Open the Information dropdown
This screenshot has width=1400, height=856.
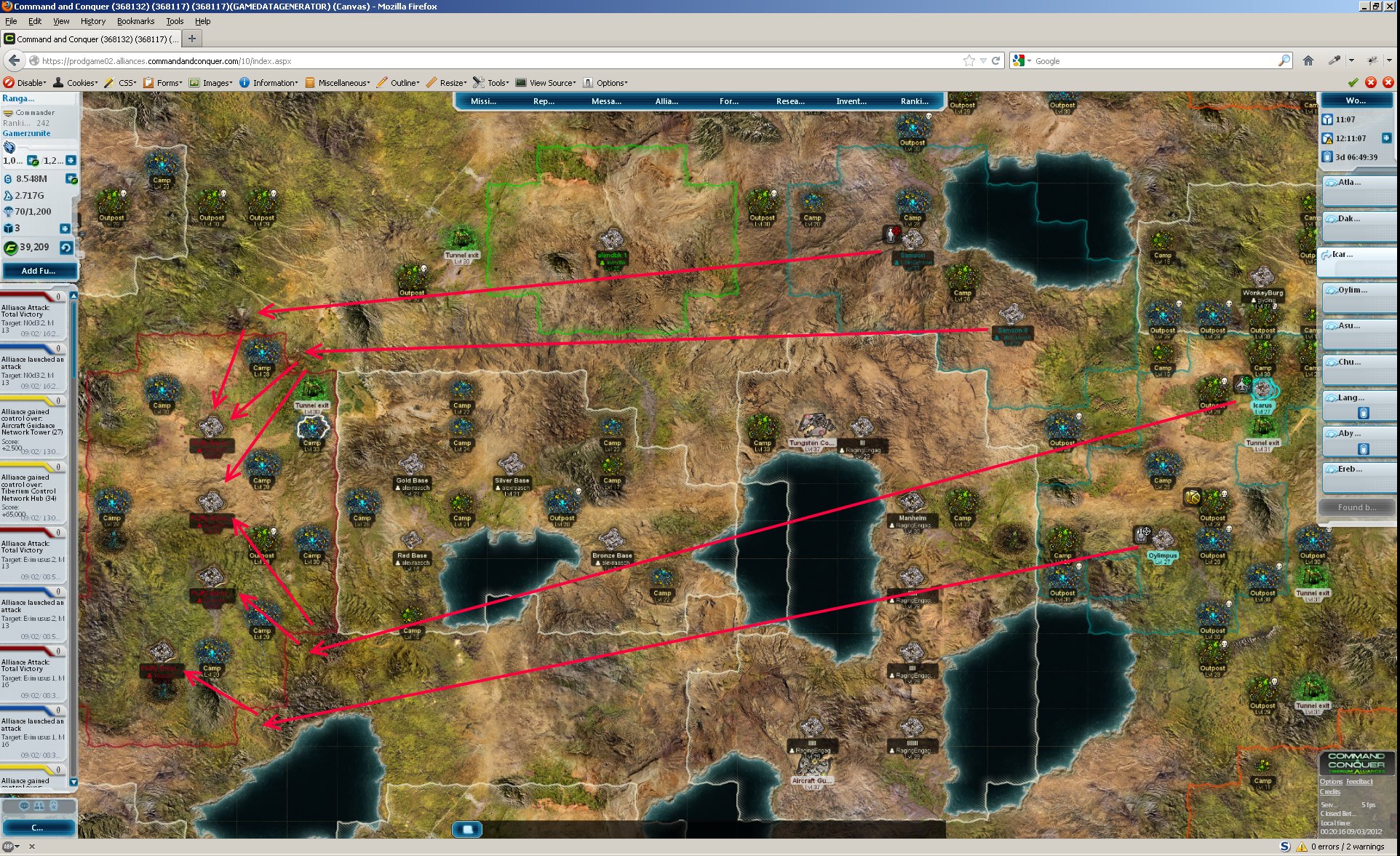269,82
